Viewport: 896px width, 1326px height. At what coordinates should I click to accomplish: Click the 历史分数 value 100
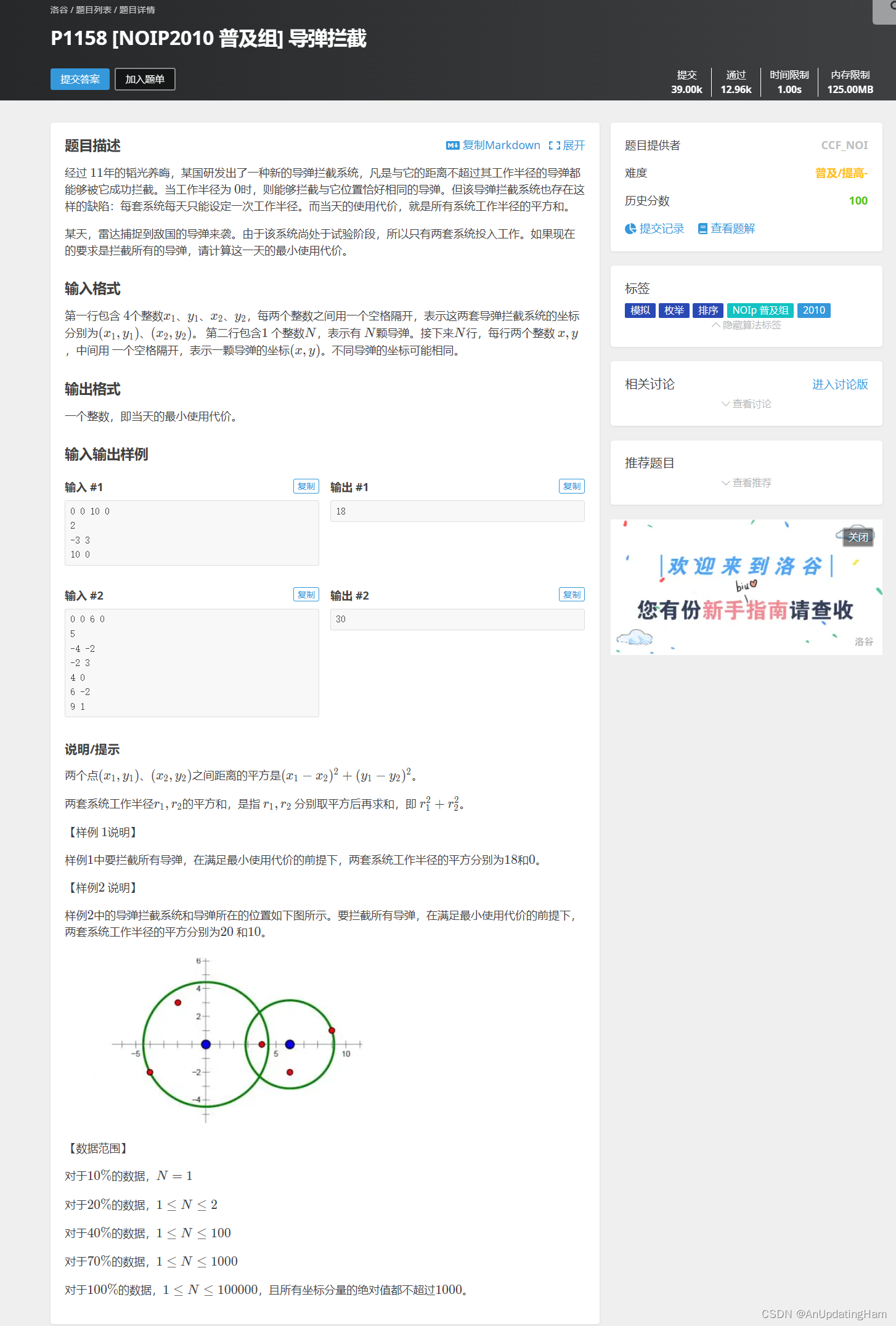[858, 201]
